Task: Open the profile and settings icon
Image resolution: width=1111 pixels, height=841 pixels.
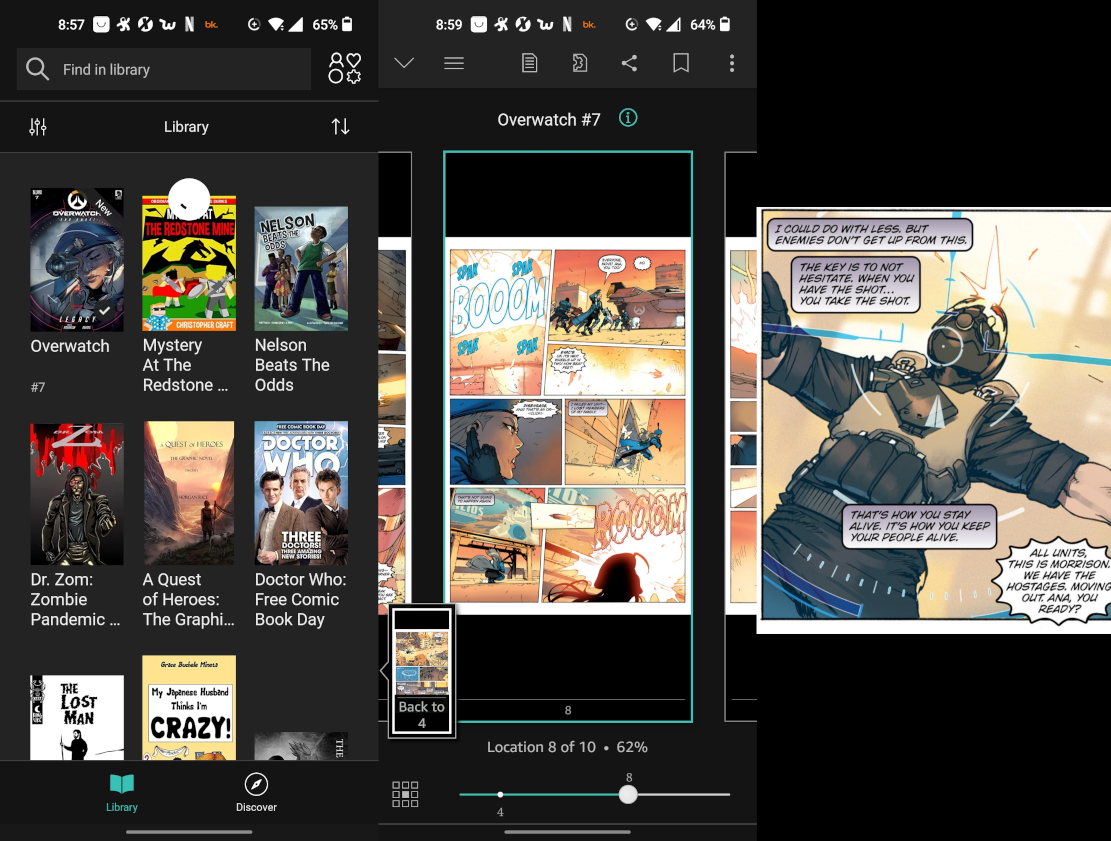Action: [x=344, y=68]
